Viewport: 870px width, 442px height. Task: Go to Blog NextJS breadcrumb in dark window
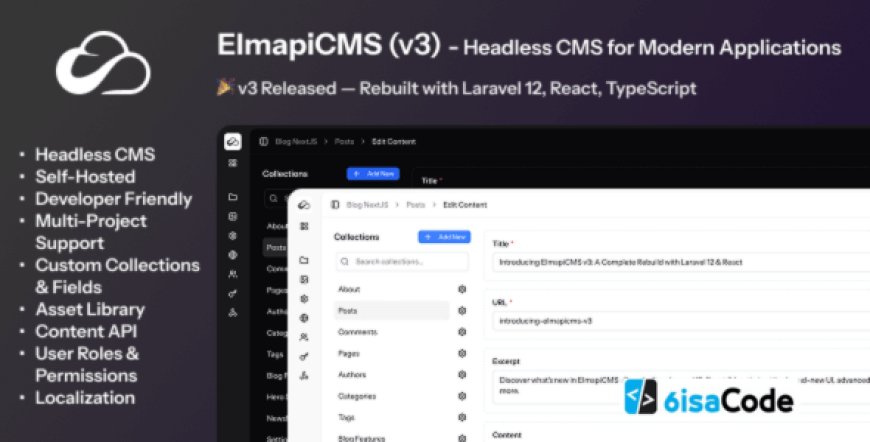[295, 142]
